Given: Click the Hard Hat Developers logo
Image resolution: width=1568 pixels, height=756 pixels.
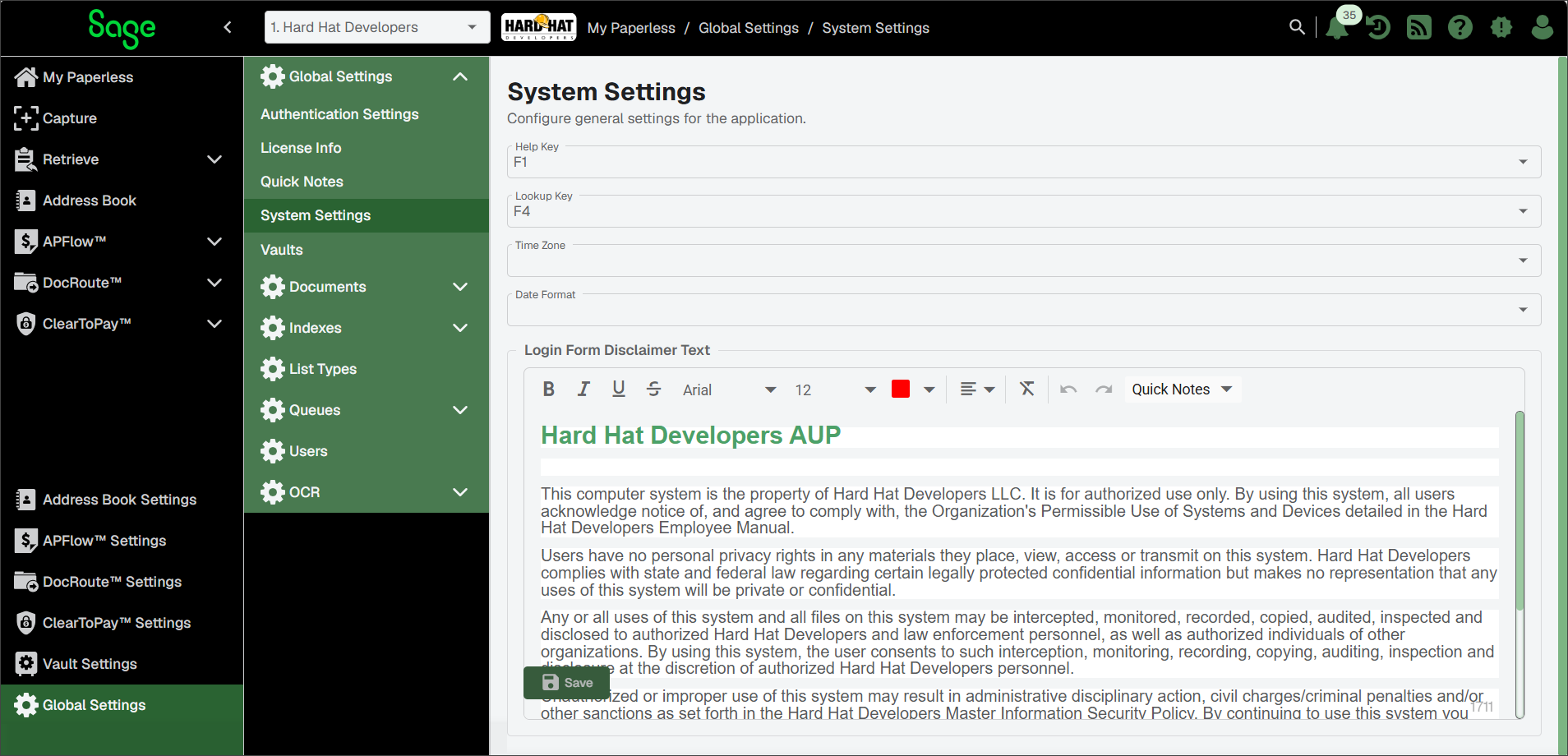Looking at the screenshot, I should pos(538,27).
